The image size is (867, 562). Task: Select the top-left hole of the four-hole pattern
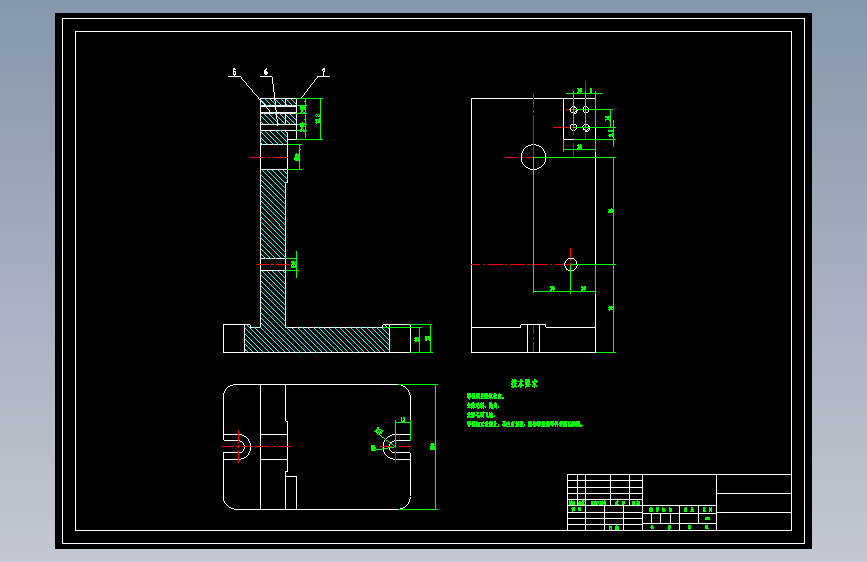[573, 110]
